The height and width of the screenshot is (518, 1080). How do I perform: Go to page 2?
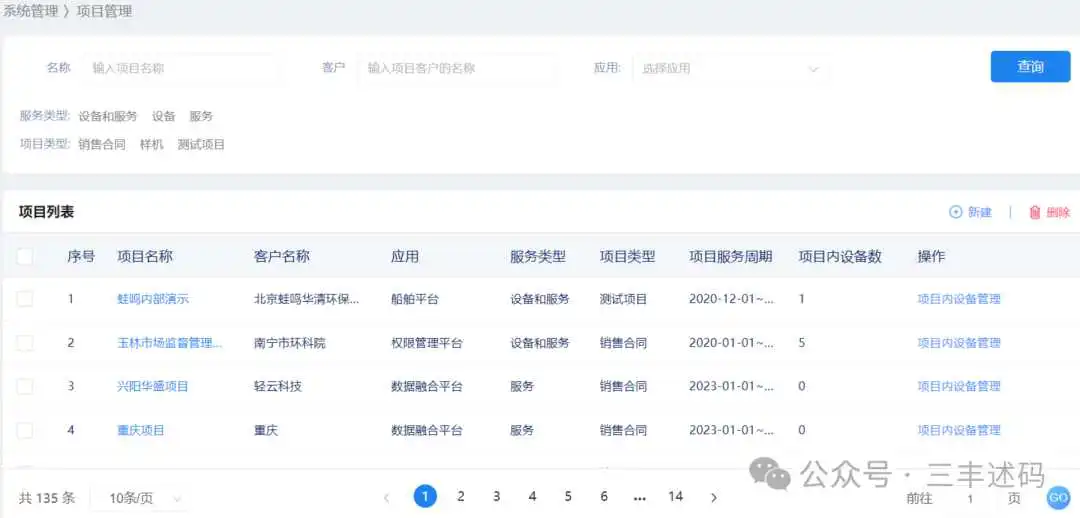(461, 497)
